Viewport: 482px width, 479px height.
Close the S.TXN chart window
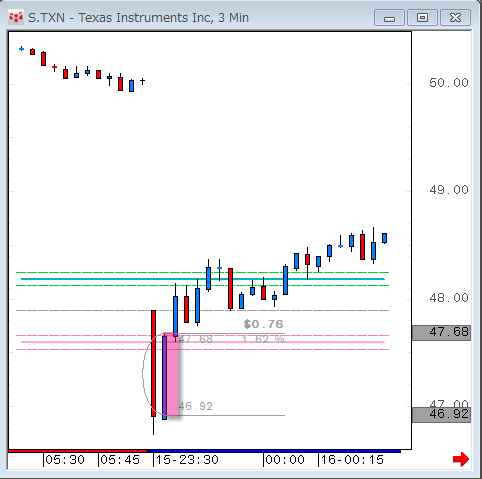pyautogui.click(x=455, y=18)
